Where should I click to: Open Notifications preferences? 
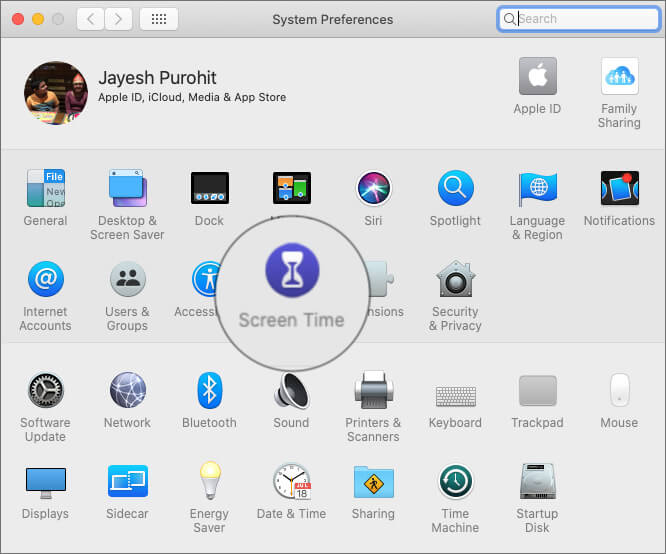tap(619, 188)
